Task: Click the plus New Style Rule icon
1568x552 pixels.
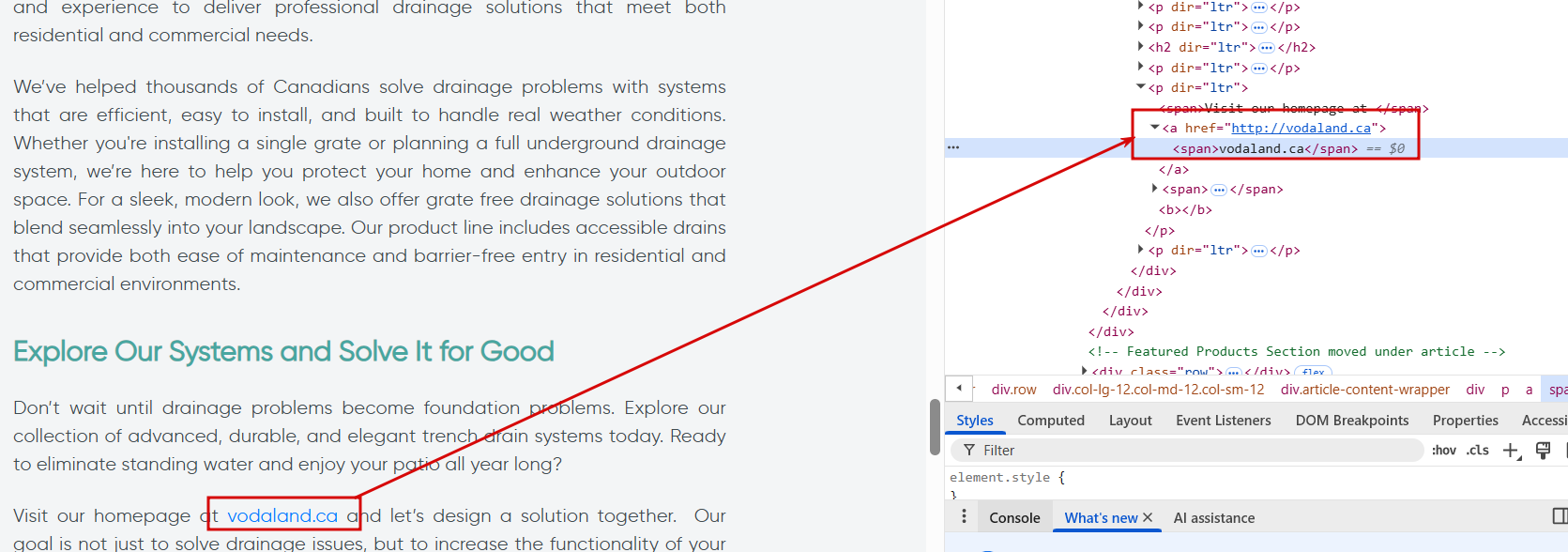Action: pos(1512,451)
